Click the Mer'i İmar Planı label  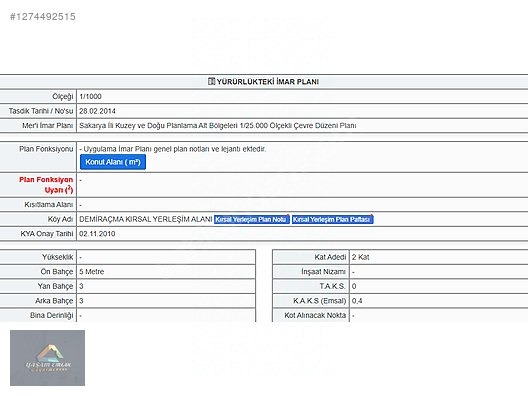coord(47,126)
